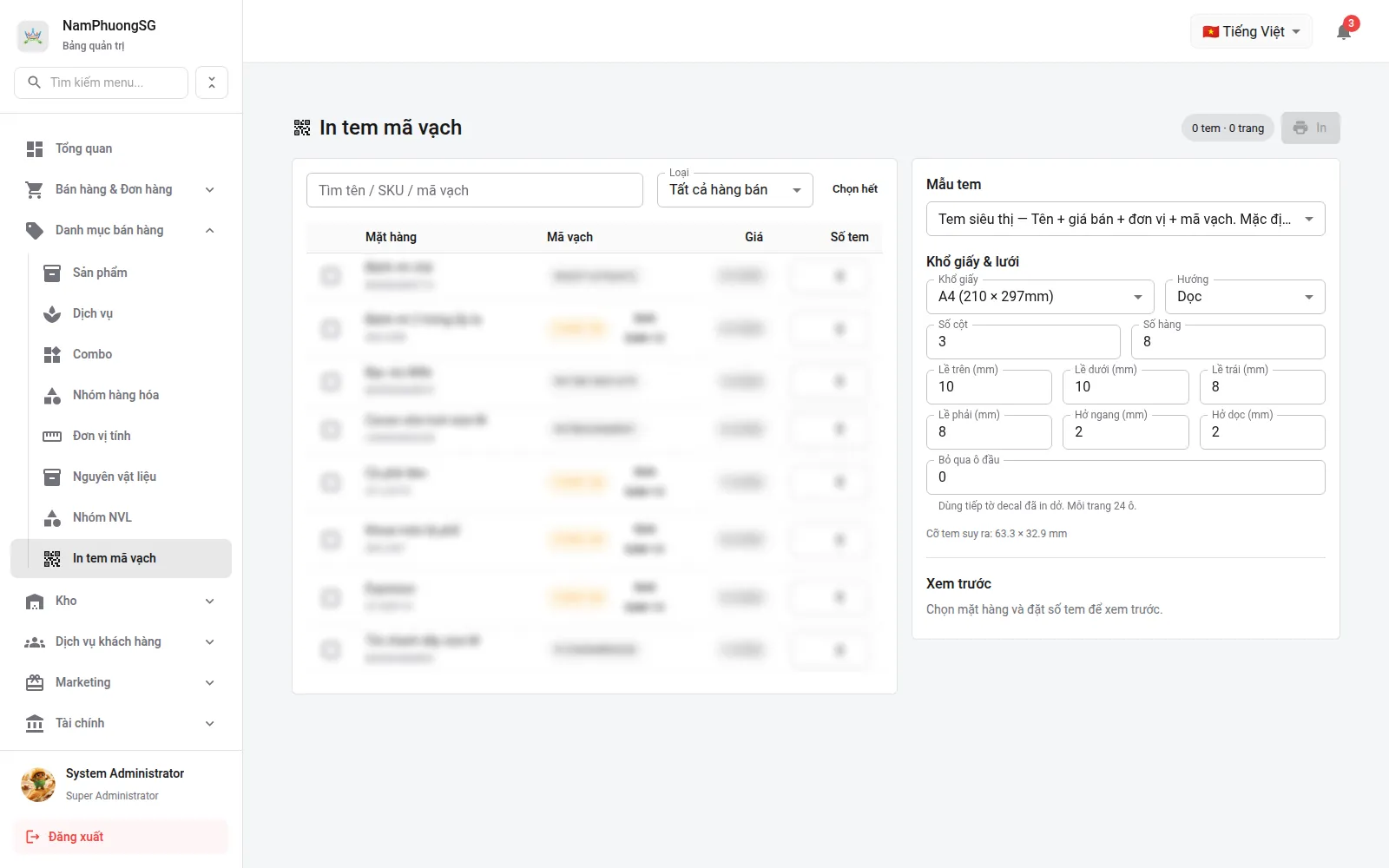Image resolution: width=1389 pixels, height=868 pixels.
Task: Open Khổ giấy A4 dropdown
Action: 1040,297
